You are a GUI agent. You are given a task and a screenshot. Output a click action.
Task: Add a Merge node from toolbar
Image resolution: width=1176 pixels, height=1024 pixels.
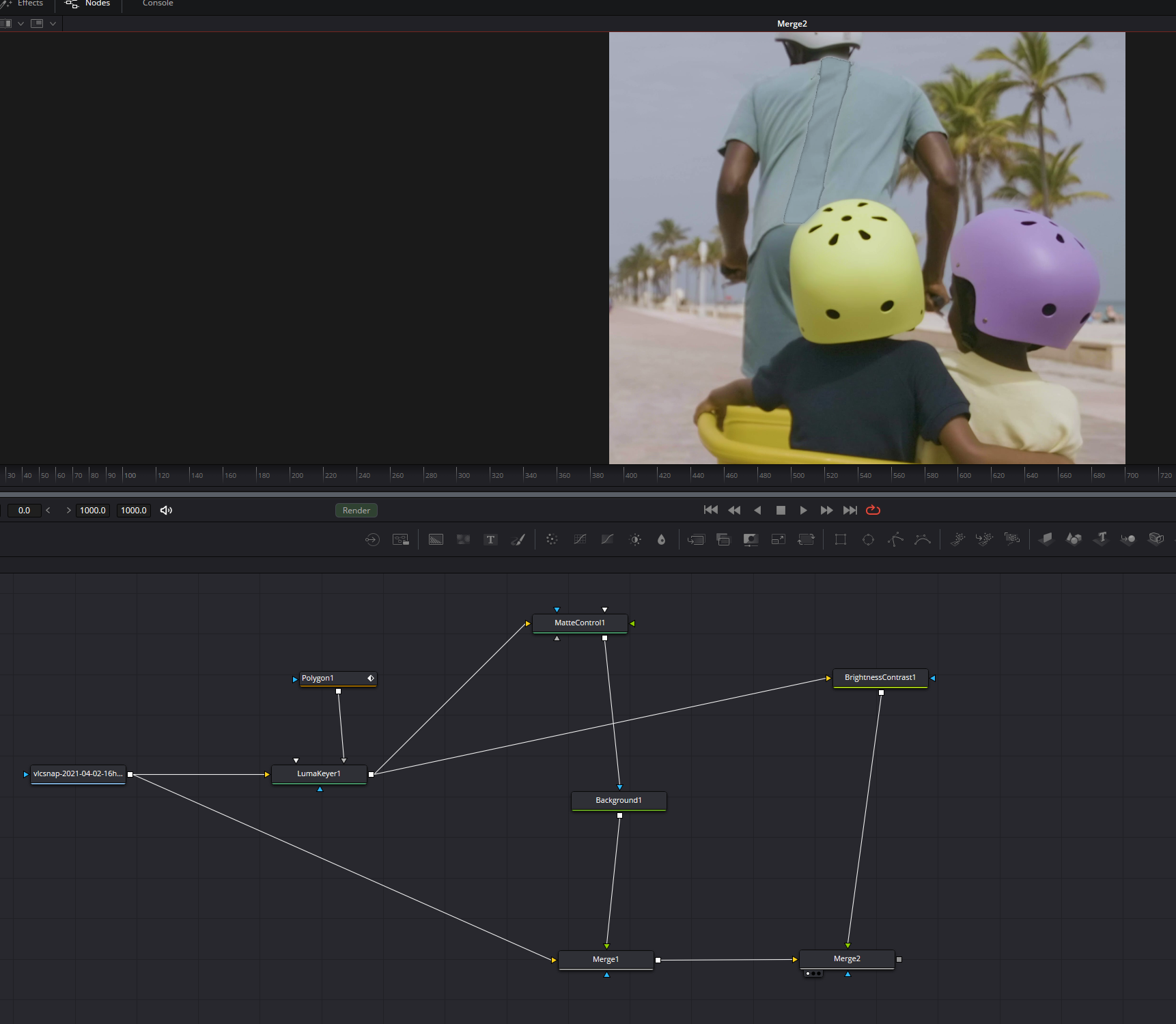(696, 539)
